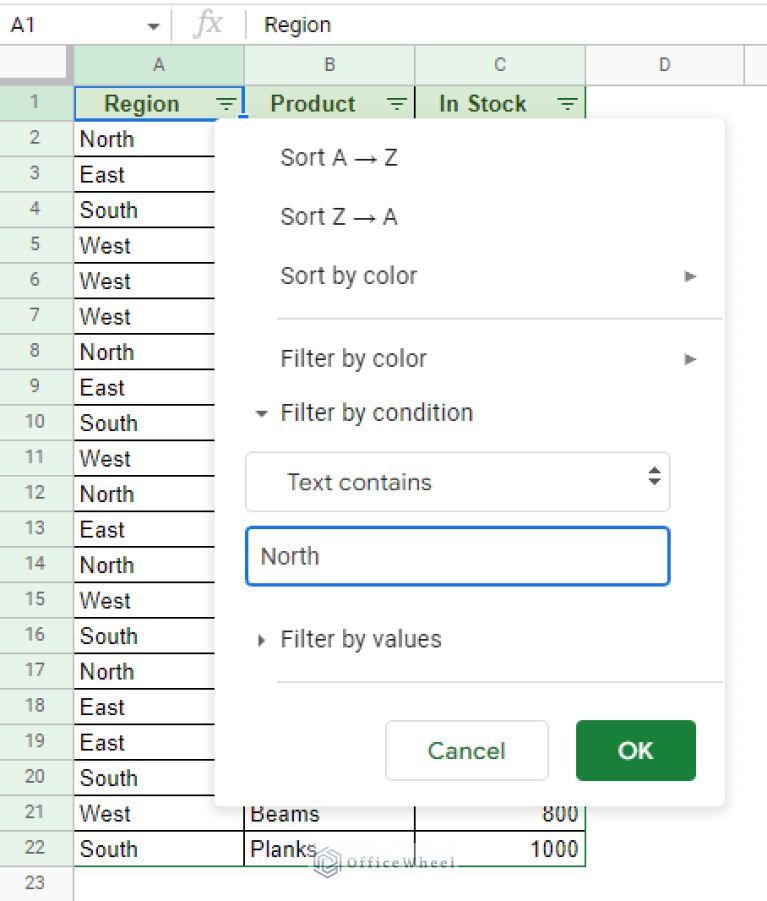Open the Product column filter icon
This screenshot has height=901, width=767.
pos(397,102)
